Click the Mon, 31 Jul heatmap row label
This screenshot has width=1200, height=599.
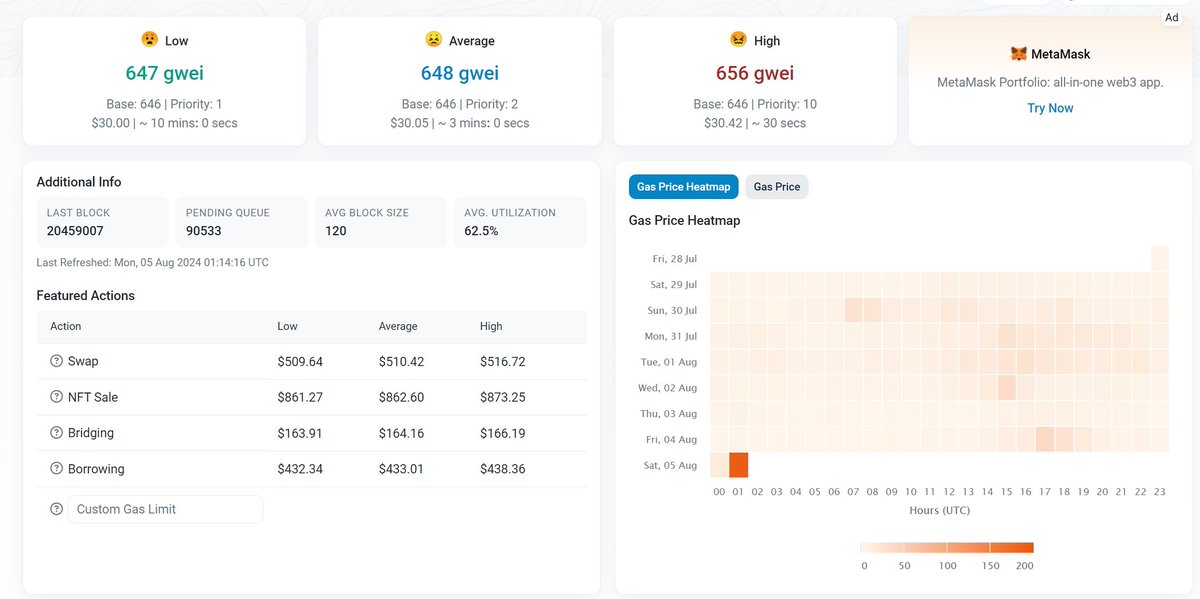click(671, 337)
